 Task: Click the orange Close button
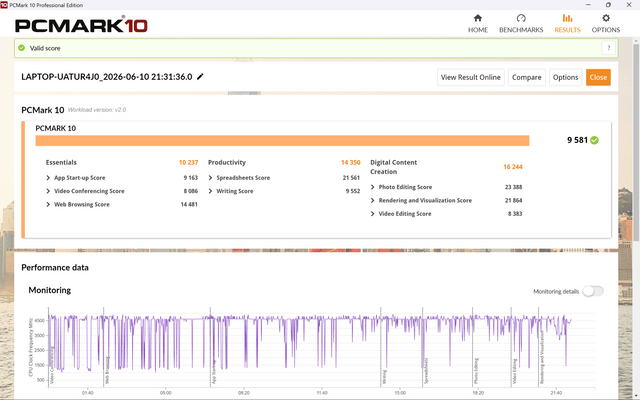[x=598, y=77]
